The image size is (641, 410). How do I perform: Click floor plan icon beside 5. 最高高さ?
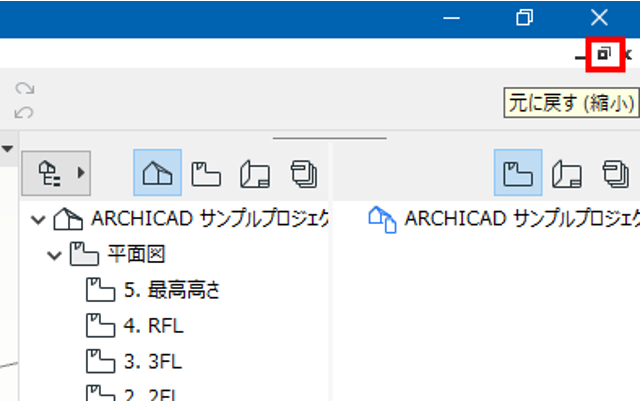tap(100, 290)
